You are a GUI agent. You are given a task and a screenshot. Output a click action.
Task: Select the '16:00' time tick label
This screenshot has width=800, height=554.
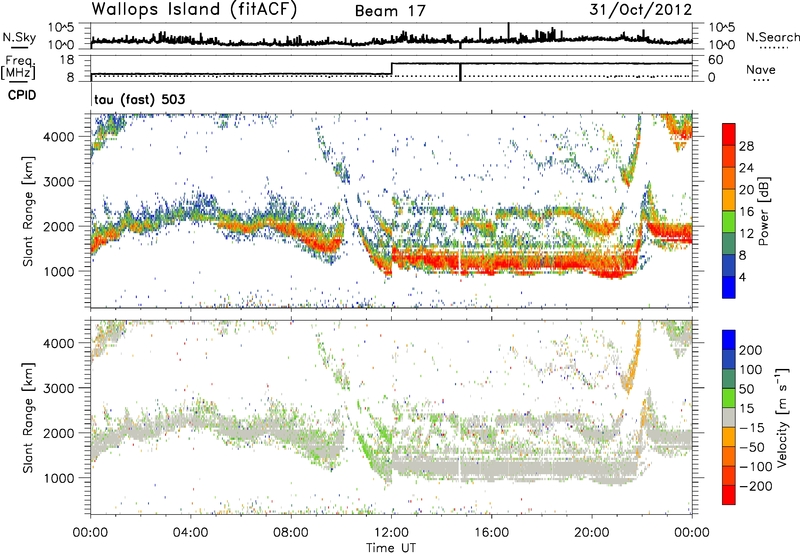(x=491, y=533)
